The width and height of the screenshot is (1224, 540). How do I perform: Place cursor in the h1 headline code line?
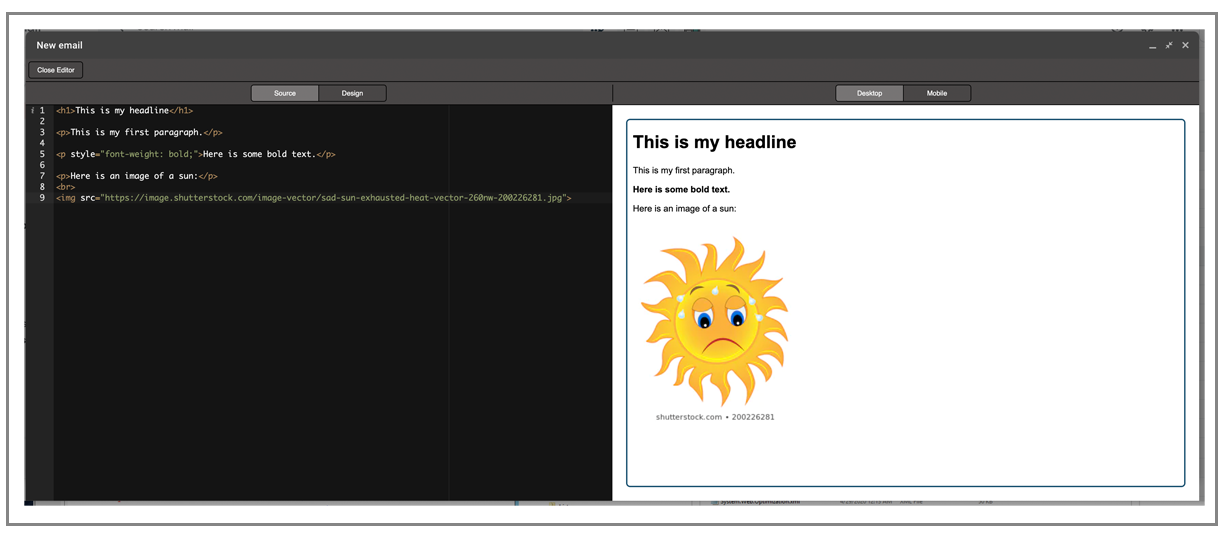coord(125,111)
